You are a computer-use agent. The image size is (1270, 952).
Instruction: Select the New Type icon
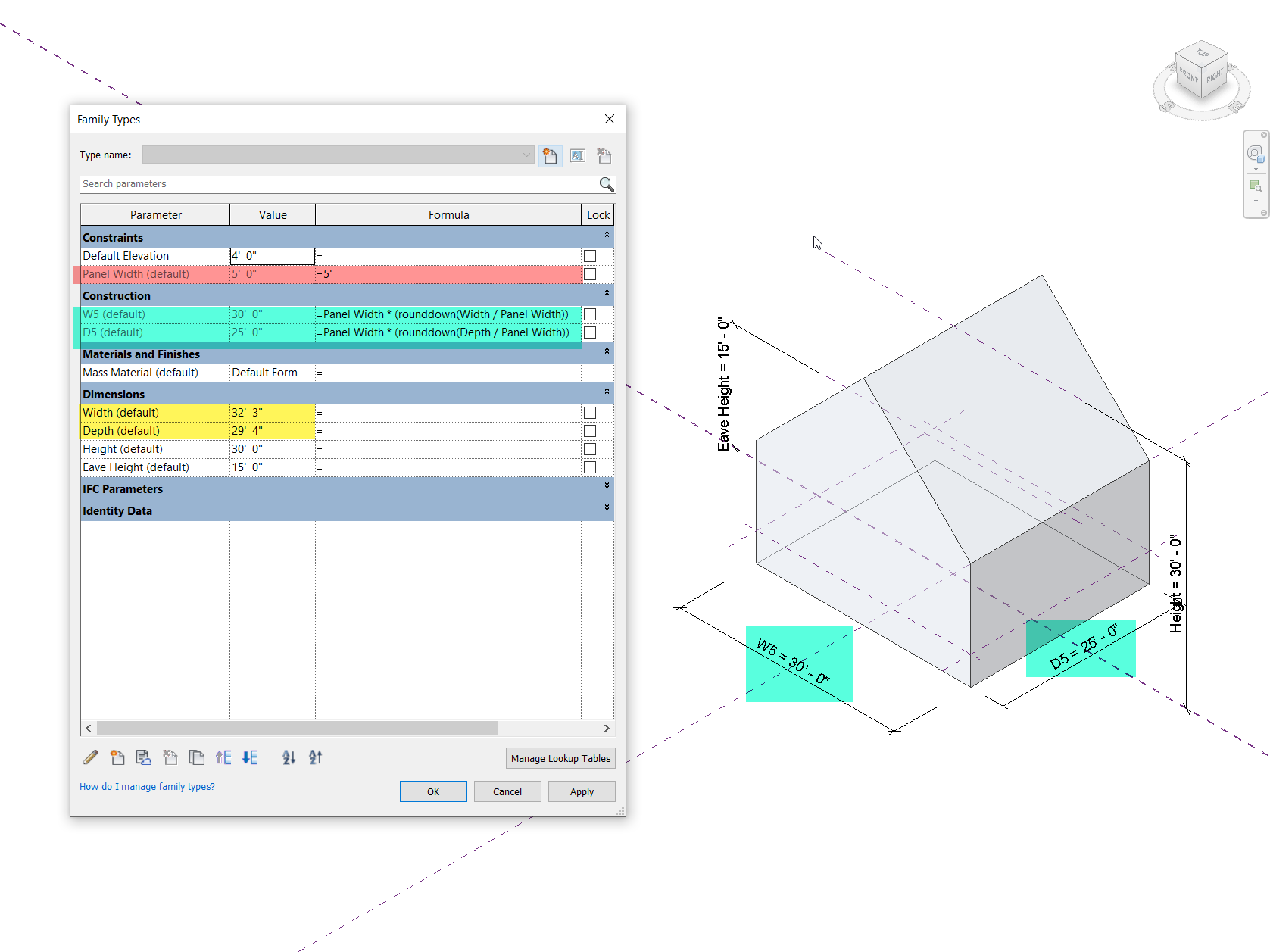point(550,156)
